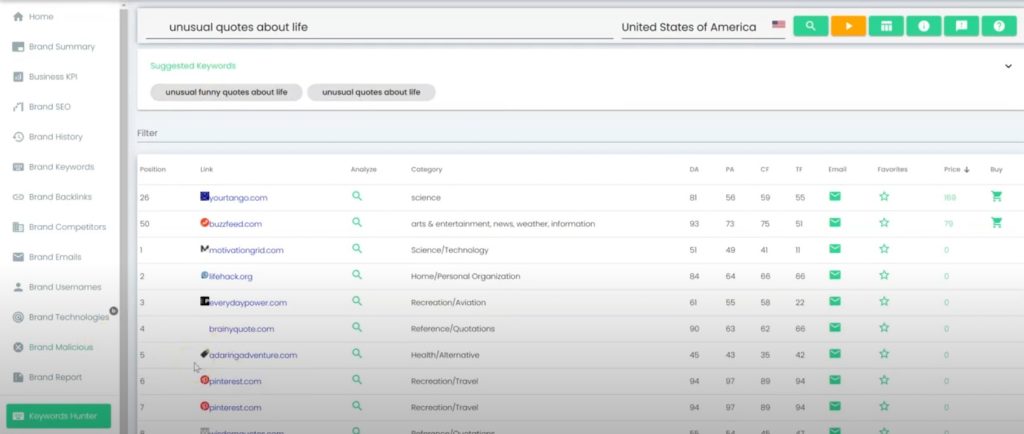Open the help question mark button
1024x434 pixels.
click(998, 26)
